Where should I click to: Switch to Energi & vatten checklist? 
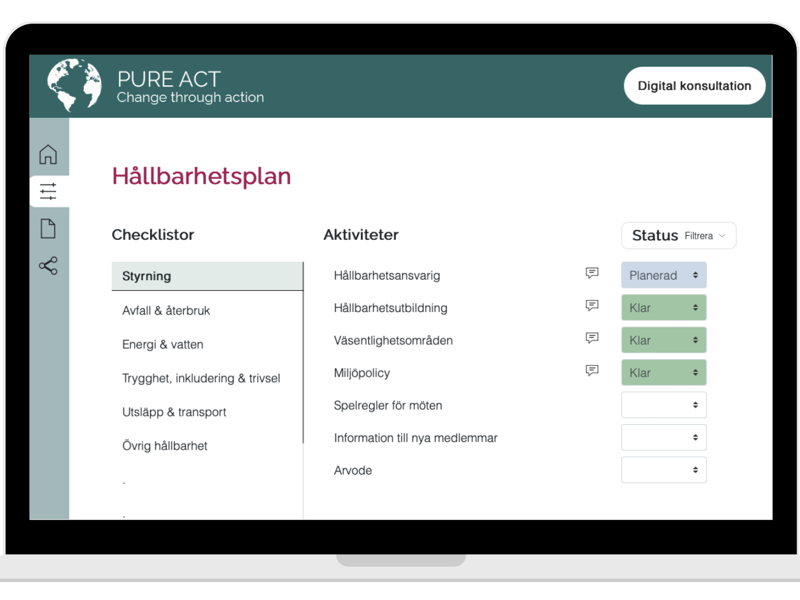163,345
